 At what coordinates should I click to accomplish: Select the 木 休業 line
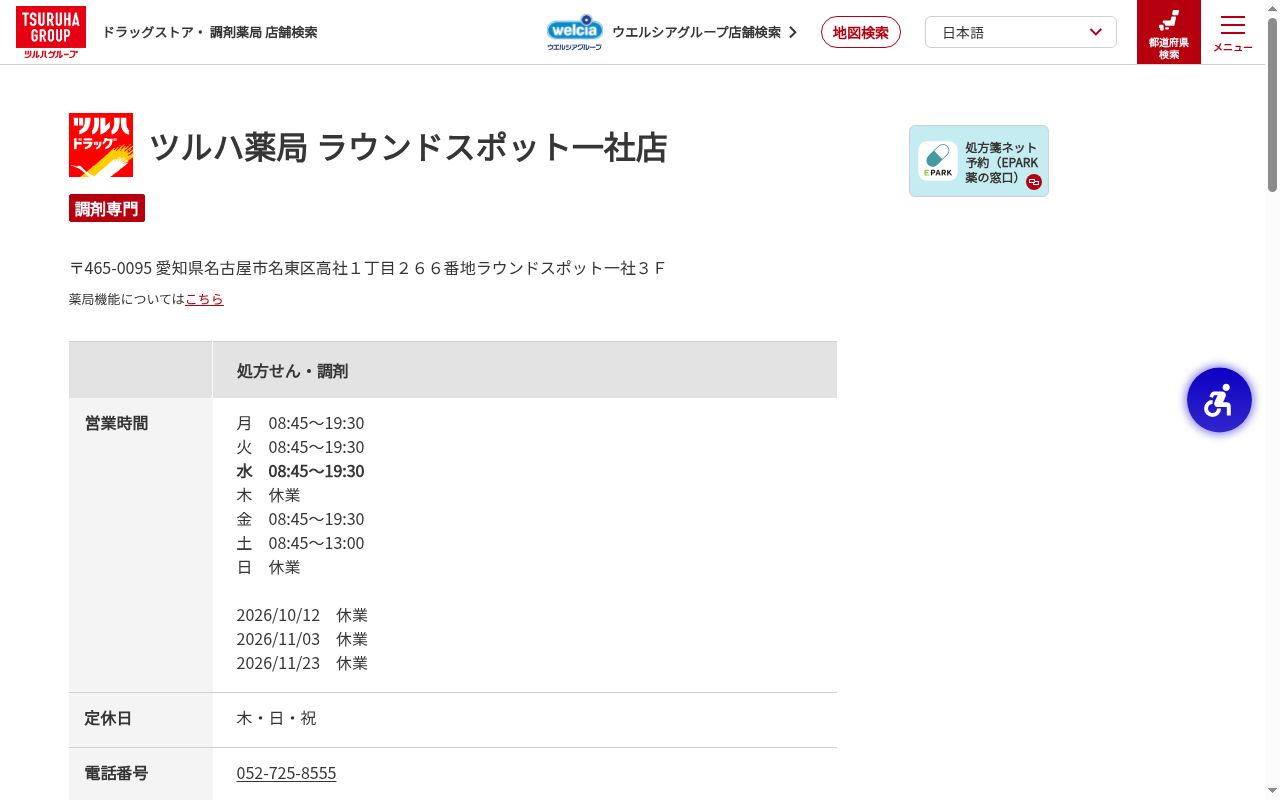[268, 495]
